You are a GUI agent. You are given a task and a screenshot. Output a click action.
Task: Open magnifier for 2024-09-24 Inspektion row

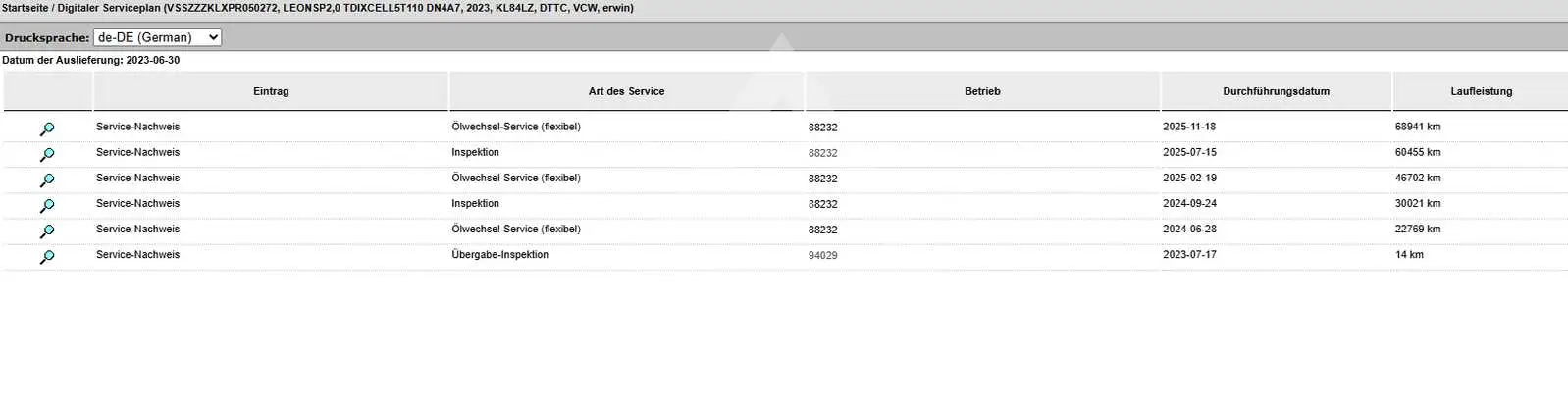[47, 205]
